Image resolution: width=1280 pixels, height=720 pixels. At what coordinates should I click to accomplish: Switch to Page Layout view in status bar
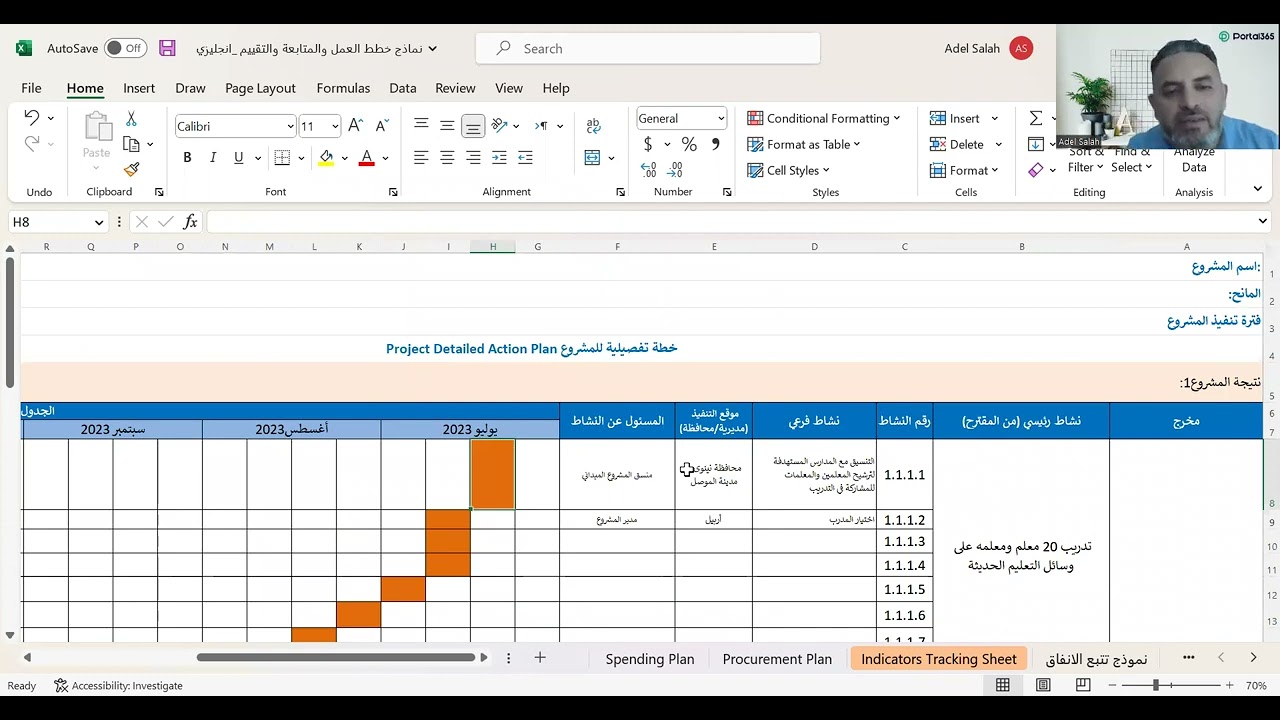coord(1043,685)
